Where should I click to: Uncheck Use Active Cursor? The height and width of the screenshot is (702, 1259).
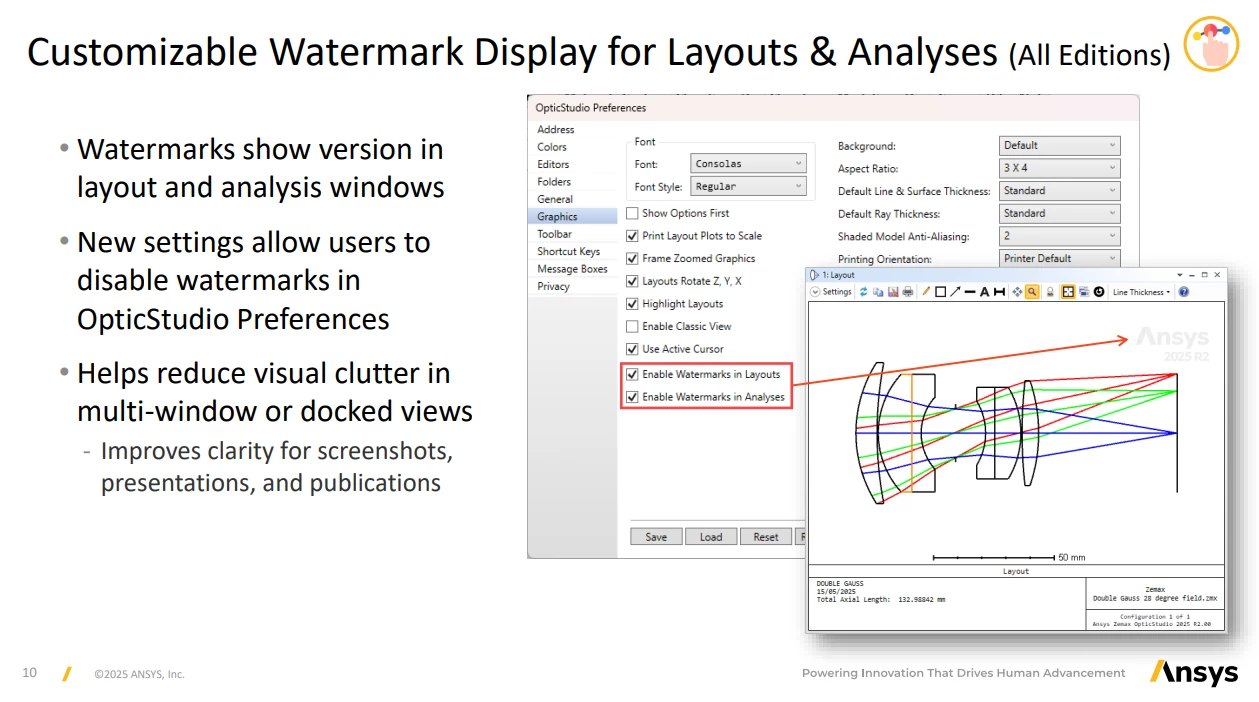(632, 349)
